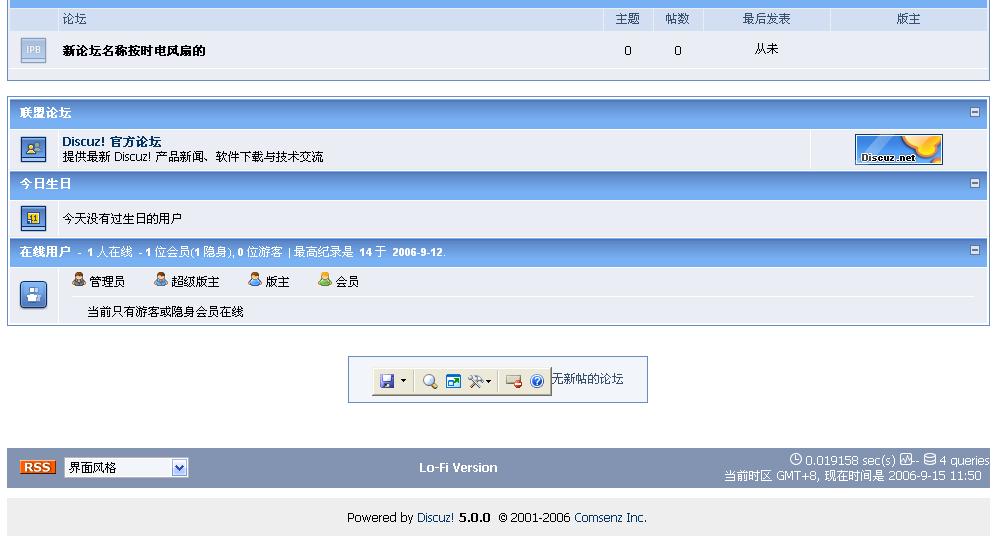Click the 提供最新 Discuz! 产品新闻 description text
Image resolution: width=999 pixels, height=536 pixels.
pos(193,157)
